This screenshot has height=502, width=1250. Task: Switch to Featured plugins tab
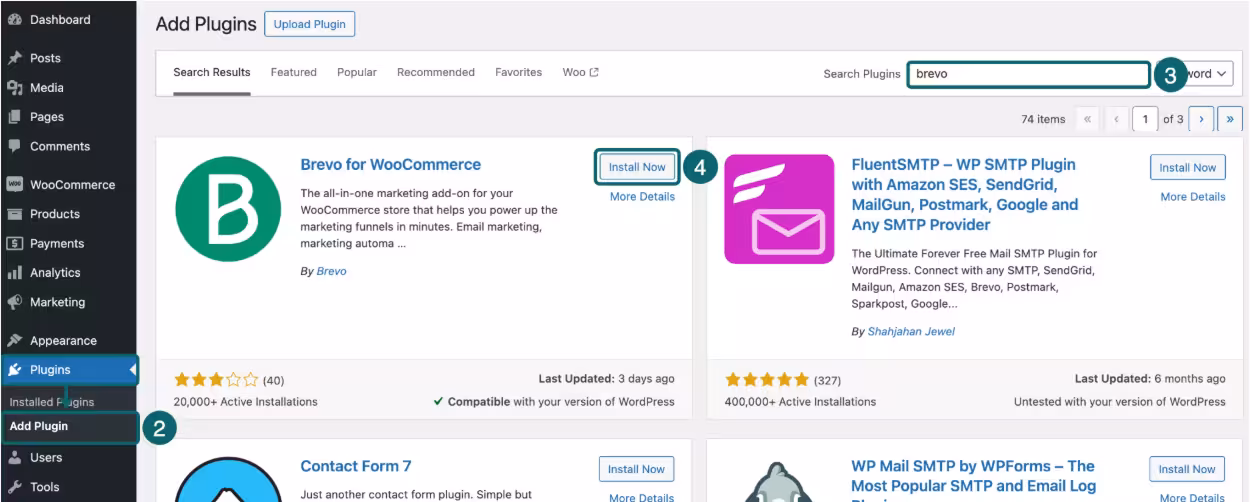tap(294, 73)
